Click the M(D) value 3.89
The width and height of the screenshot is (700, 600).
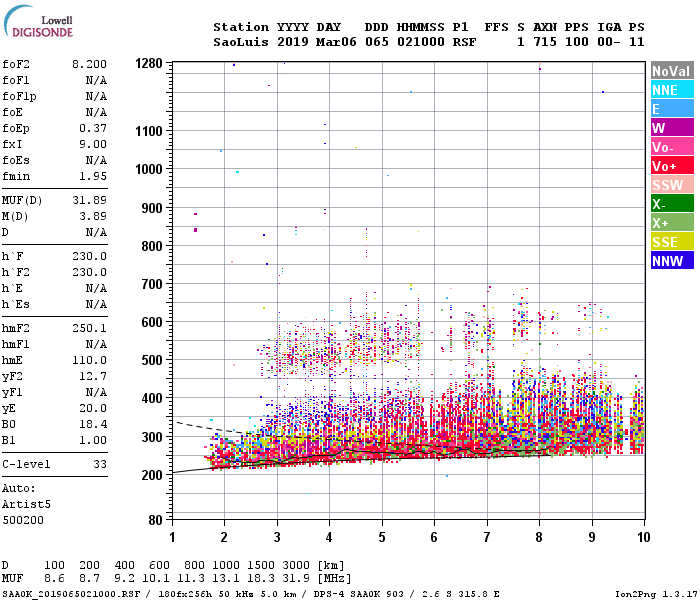point(93,216)
